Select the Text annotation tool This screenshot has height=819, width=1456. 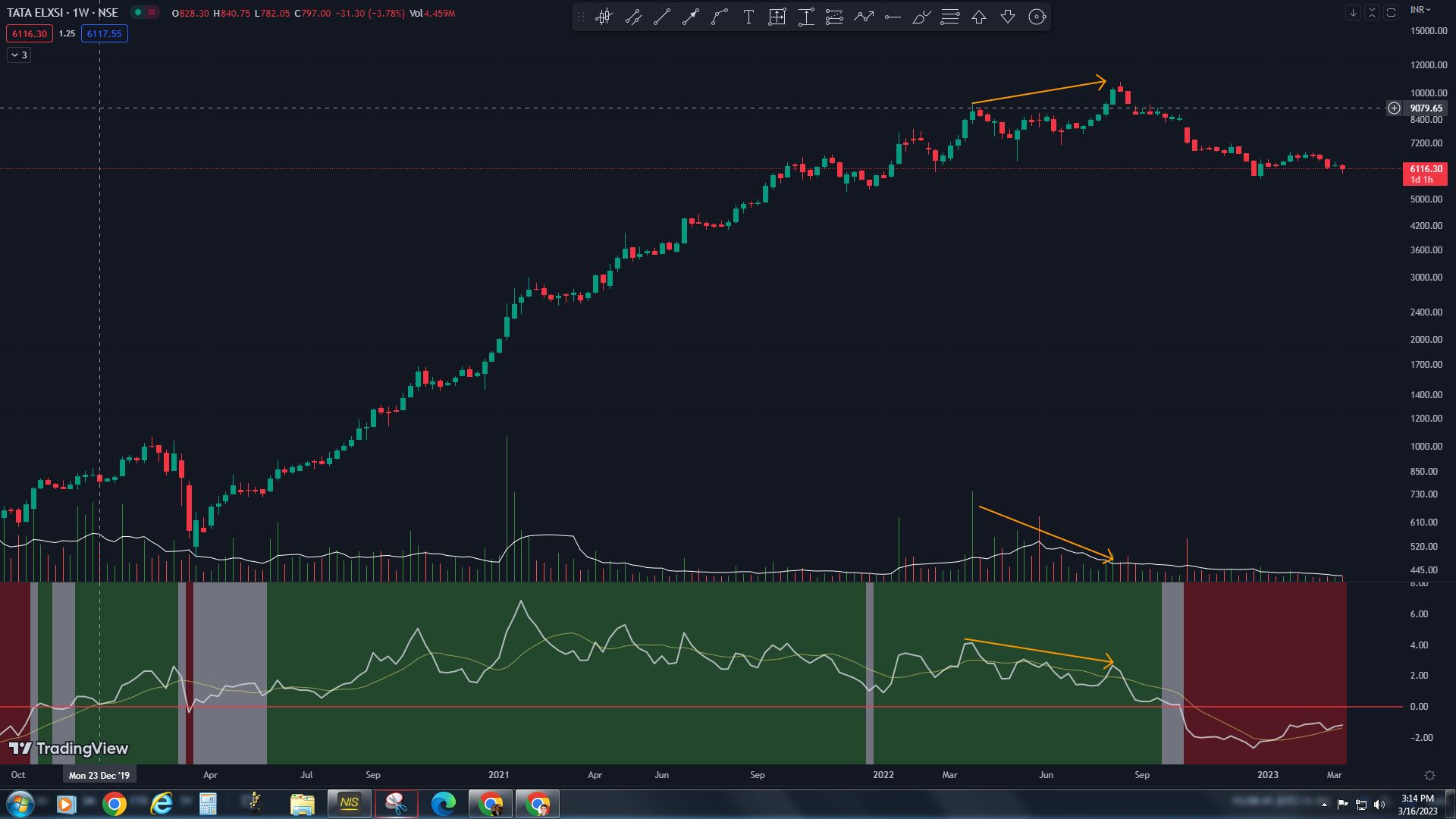pyautogui.click(x=748, y=17)
